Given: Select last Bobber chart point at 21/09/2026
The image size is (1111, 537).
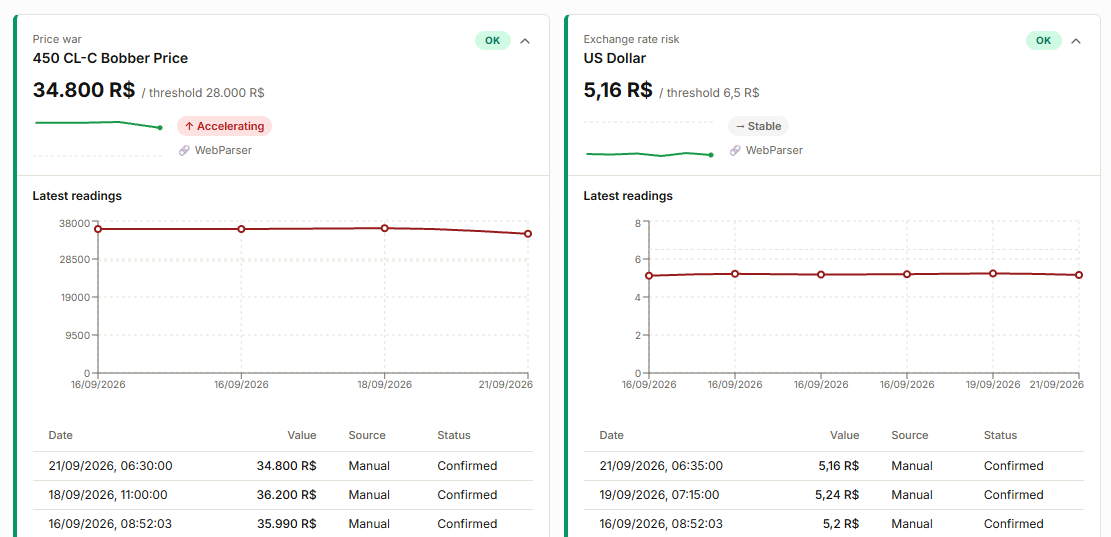Looking at the screenshot, I should point(528,234).
